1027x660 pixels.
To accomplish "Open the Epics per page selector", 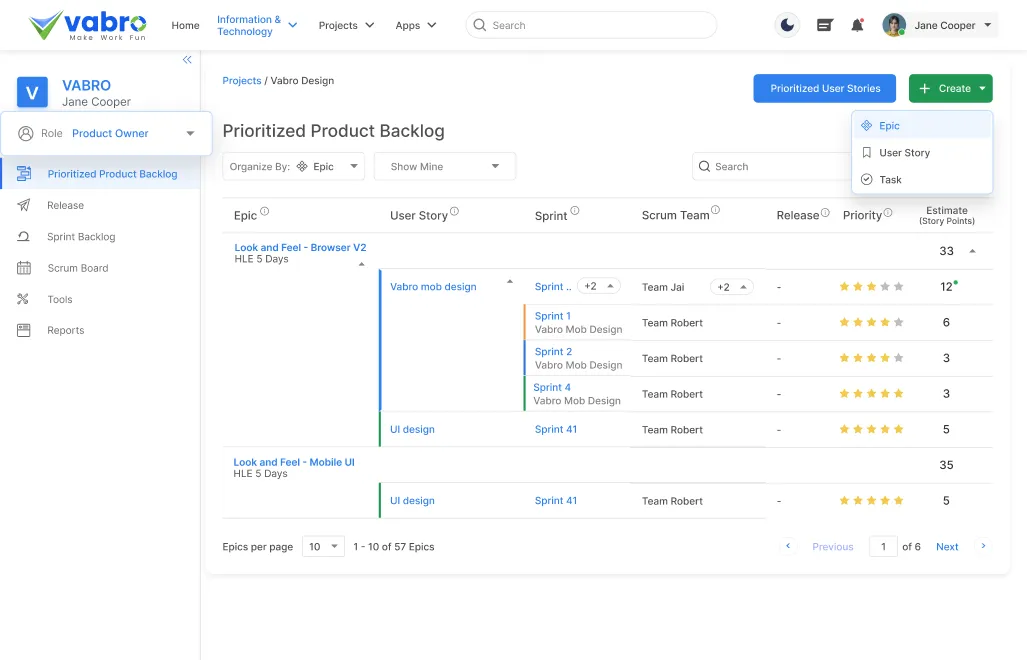I will (x=322, y=546).
